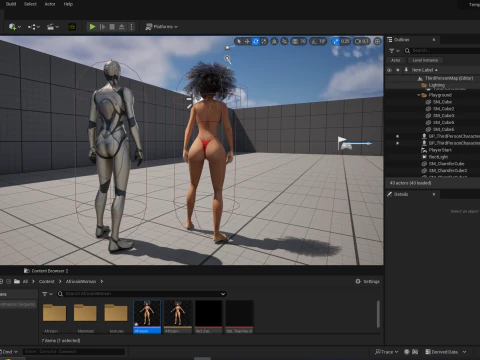The height and width of the screenshot is (360, 480).
Task: Click the surface snapping icon in viewport
Action: 284,41
